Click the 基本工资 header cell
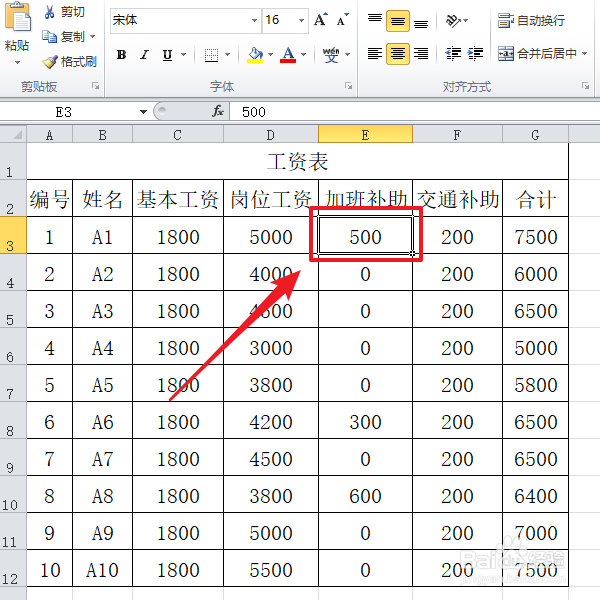600x600 pixels. click(x=178, y=199)
